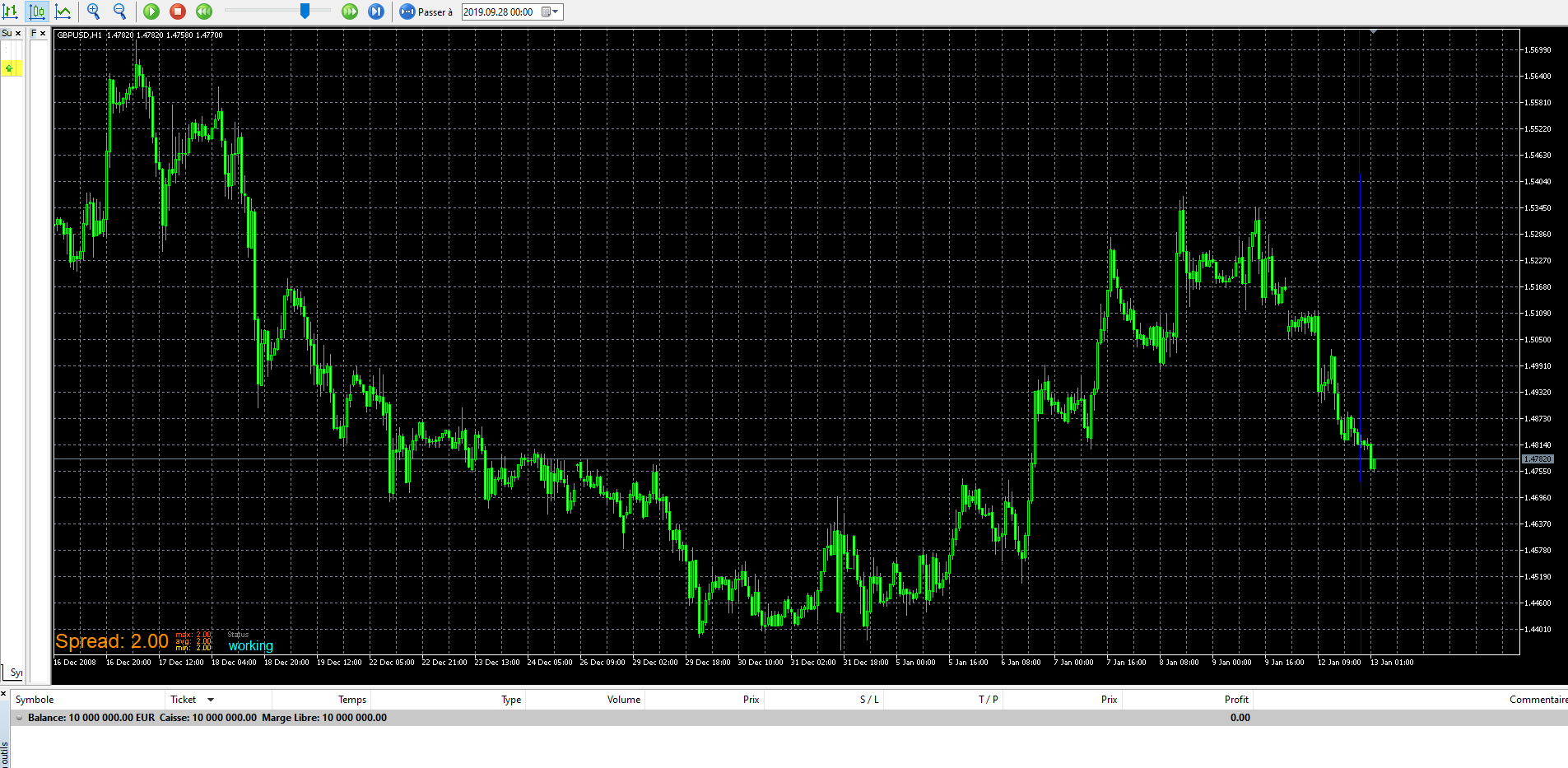
Task: Click the '13 Jan 01:00' time axis label
Action: point(1392,663)
